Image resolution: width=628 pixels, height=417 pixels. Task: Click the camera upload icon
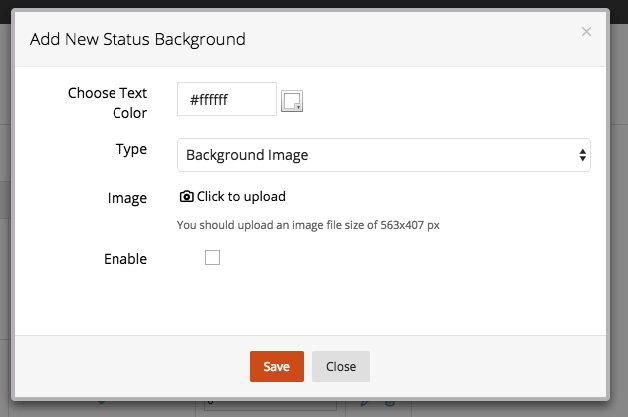click(186, 196)
